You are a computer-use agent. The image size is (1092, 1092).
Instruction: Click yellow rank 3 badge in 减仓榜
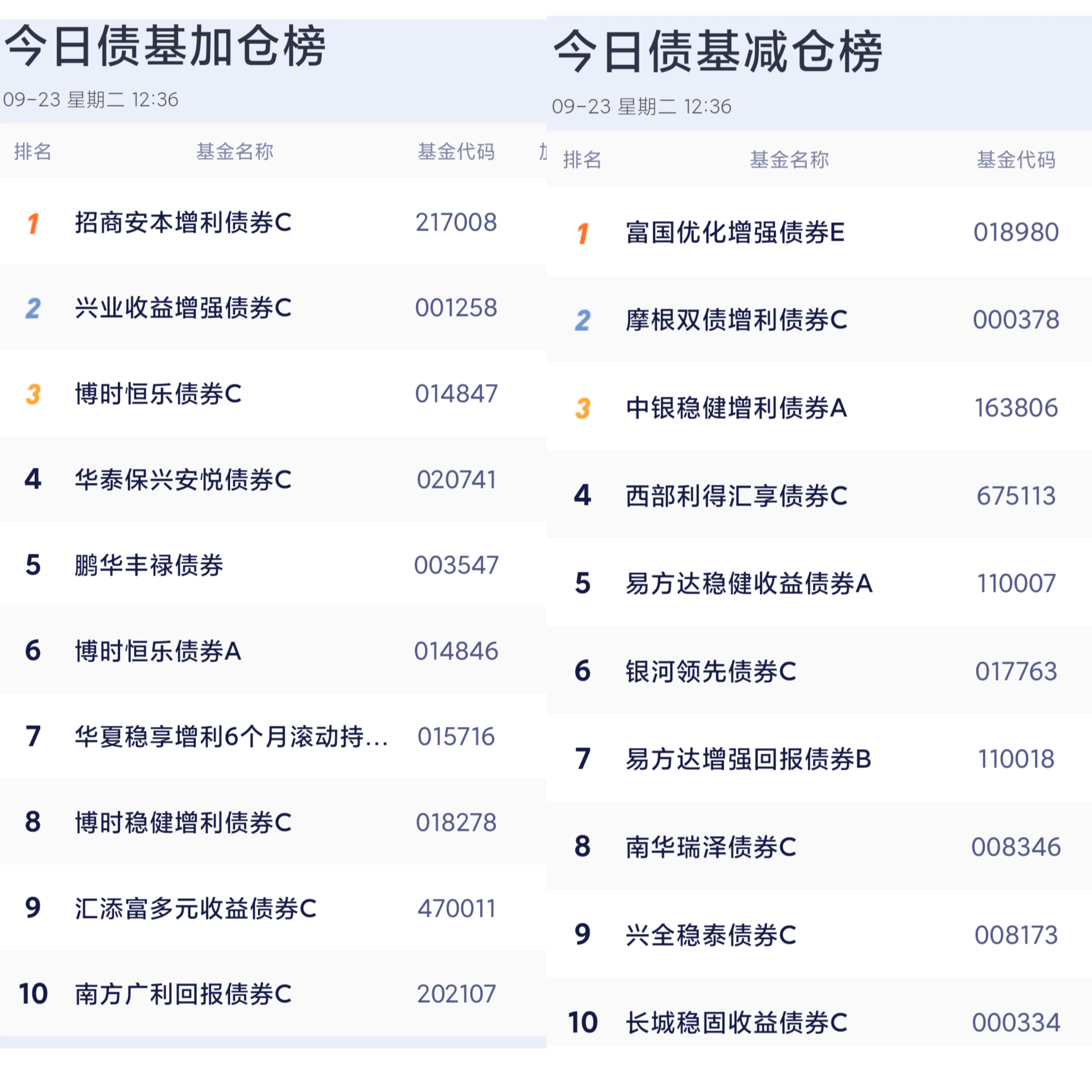583,408
